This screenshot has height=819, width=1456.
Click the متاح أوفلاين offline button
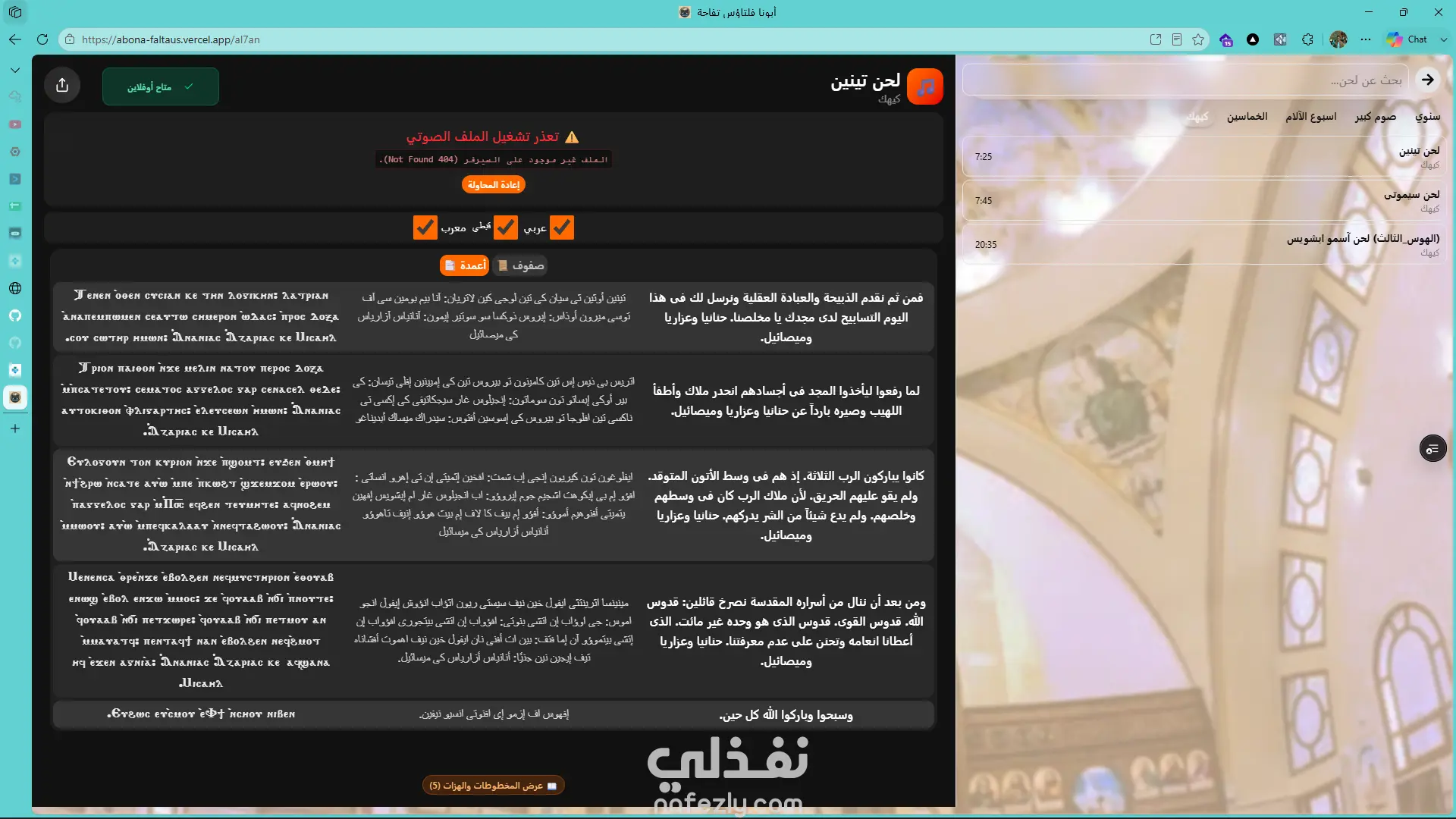point(161,86)
